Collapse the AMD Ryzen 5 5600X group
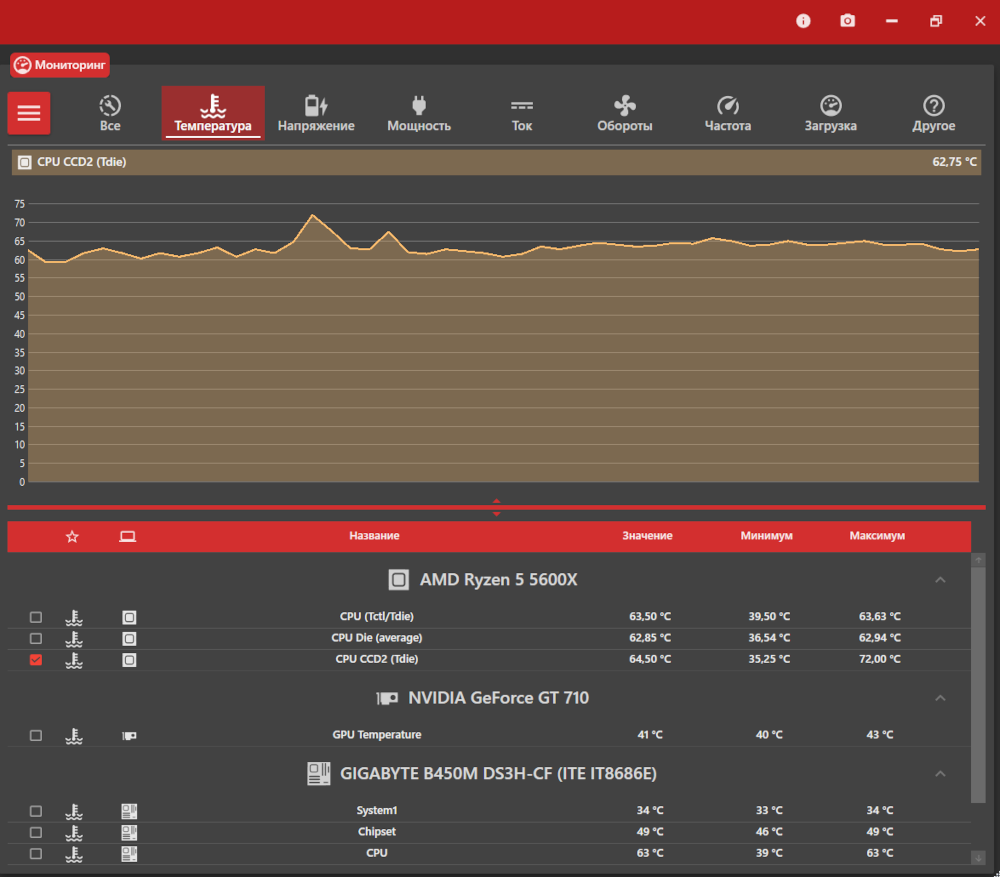 coord(940,580)
